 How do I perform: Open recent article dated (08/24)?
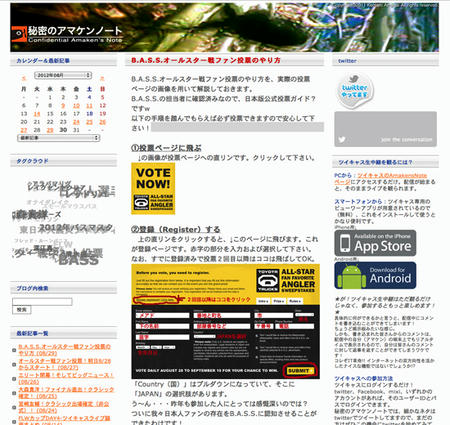pos(64,407)
